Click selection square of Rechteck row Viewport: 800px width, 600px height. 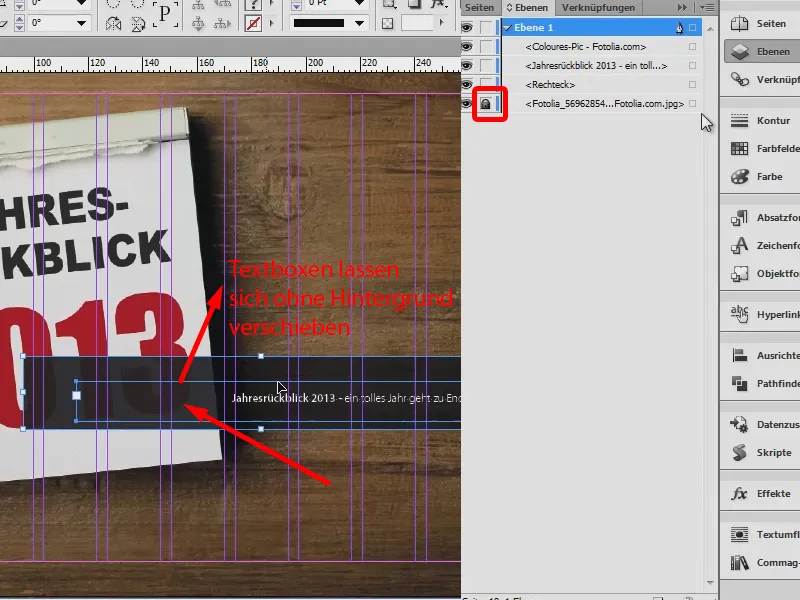[692, 84]
